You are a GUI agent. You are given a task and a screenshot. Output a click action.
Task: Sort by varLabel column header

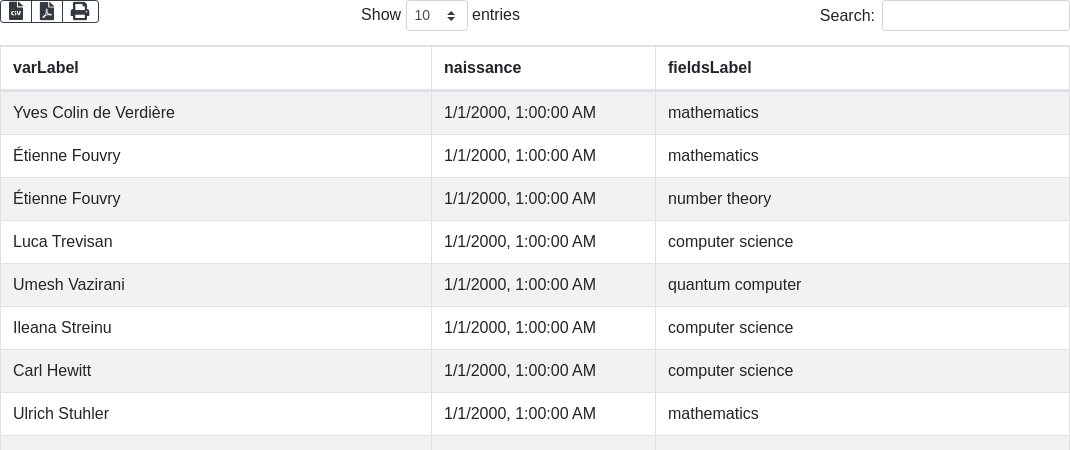click(46, 68)
